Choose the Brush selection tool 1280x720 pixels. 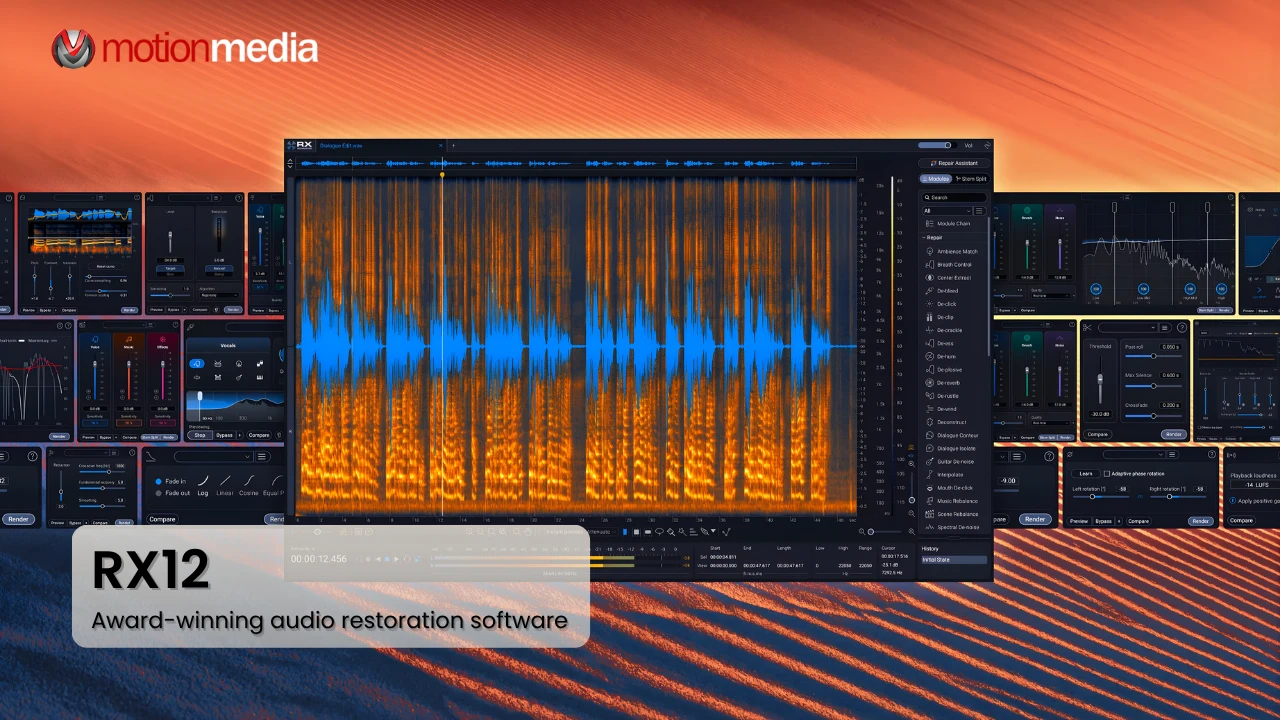click(x=671, y=532)
